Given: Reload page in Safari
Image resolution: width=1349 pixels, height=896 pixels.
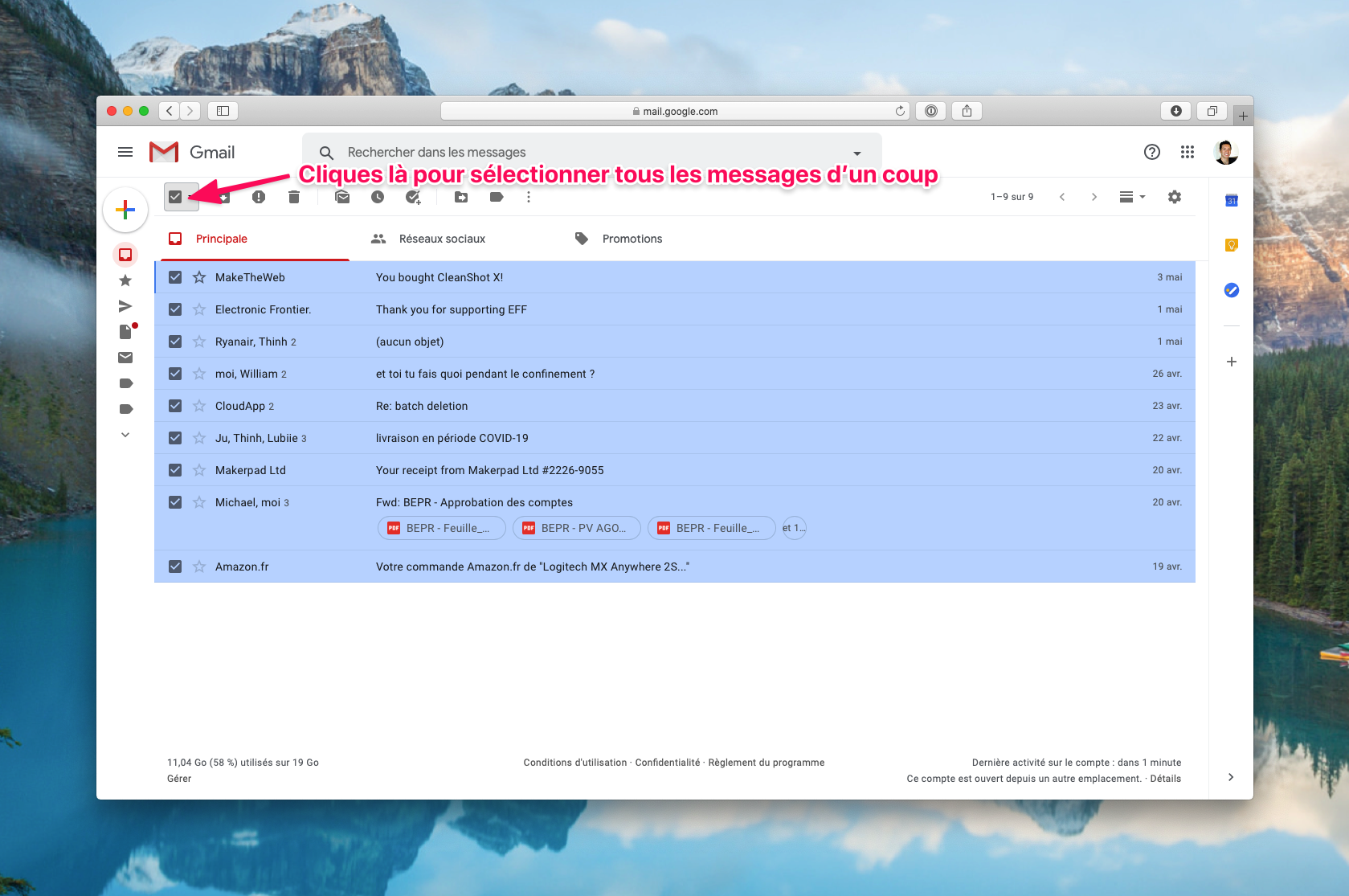Looking at the screenshot, I should click(900, 111).
